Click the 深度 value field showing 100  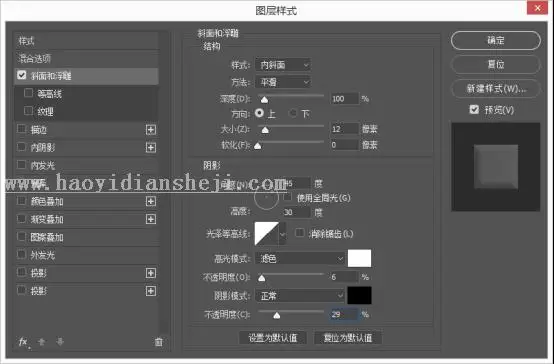pos(345,99)
